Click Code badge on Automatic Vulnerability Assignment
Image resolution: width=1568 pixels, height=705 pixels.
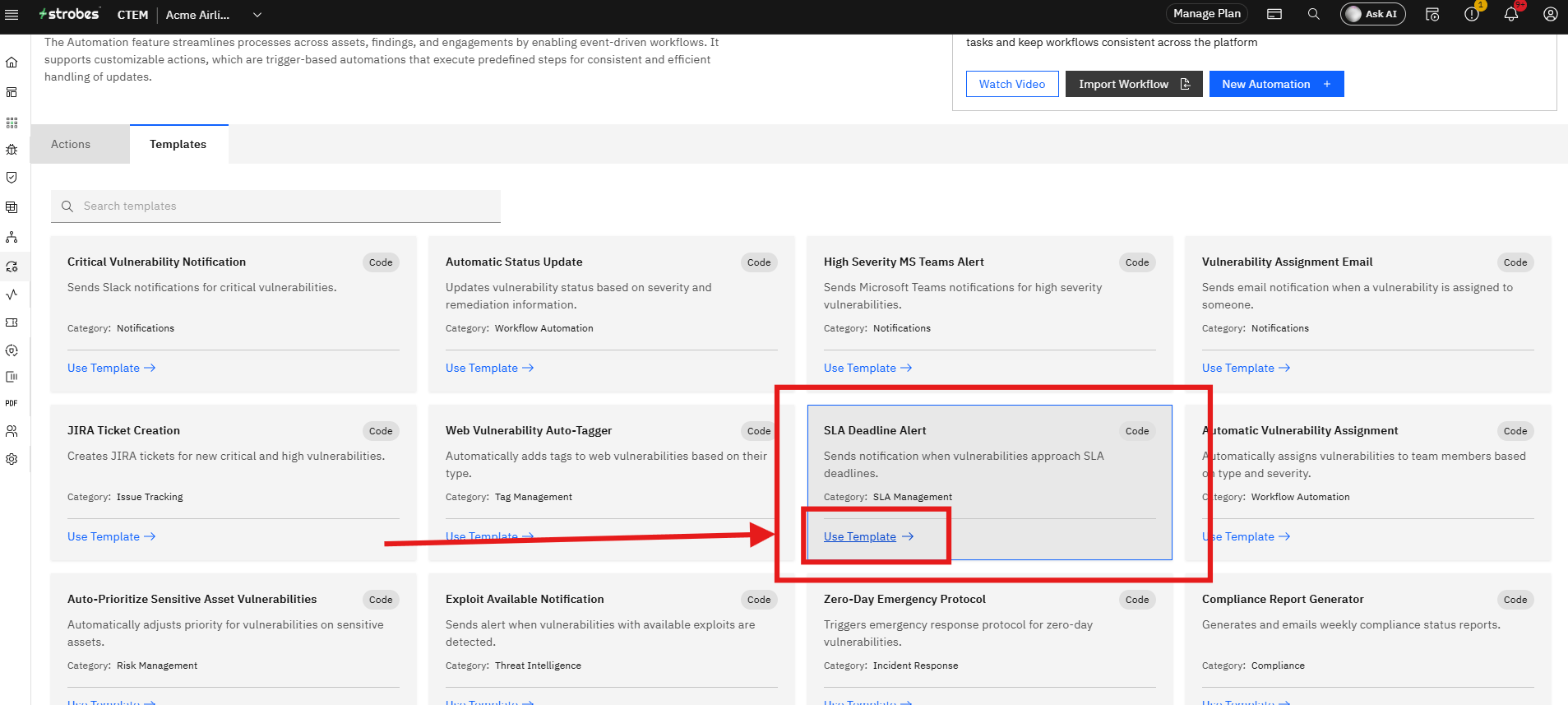pos(1515,431)
